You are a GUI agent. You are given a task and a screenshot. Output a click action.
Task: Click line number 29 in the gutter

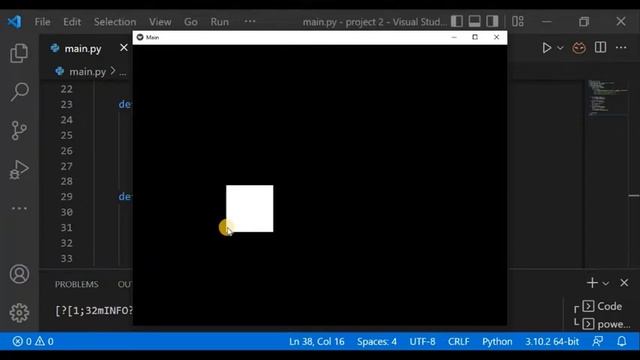[x=67, y=196]
